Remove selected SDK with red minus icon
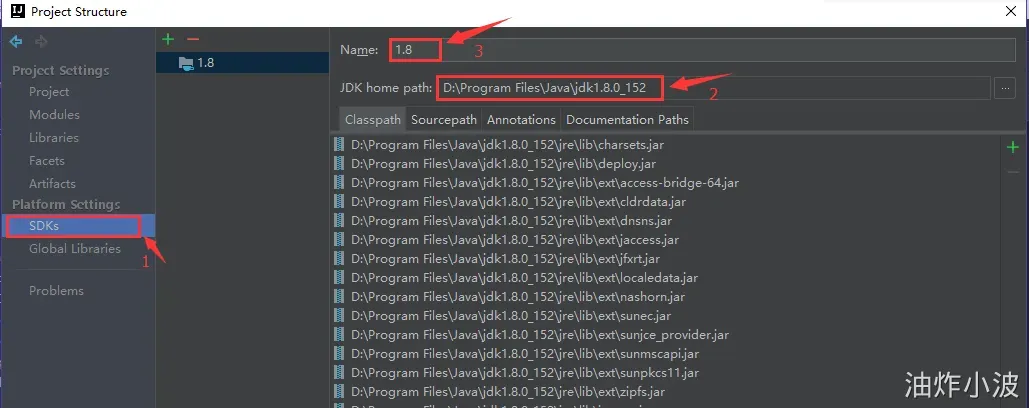The width and height of the screenshot is (1029, 408). click(192, 39)
